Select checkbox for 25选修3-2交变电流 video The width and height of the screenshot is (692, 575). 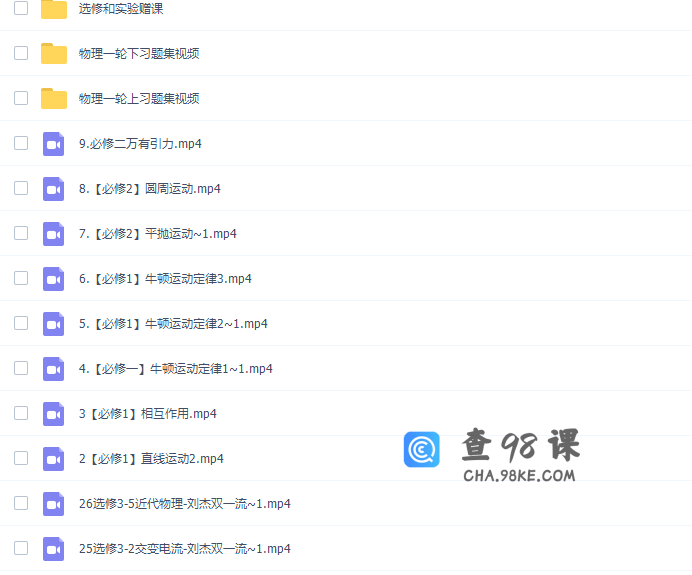pos(21,548)
